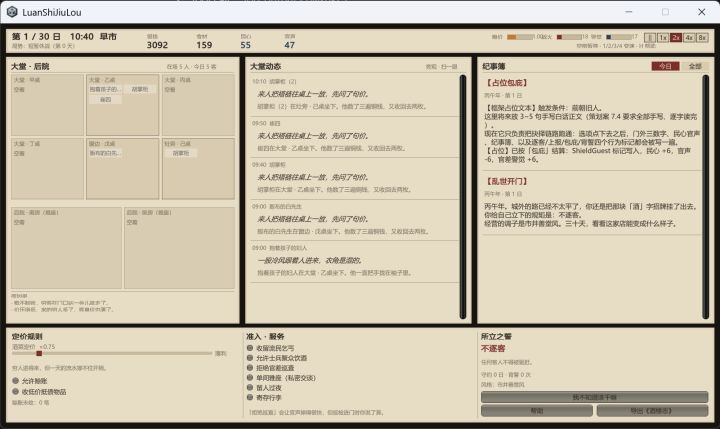Click the 【乱世开门】 journal heading
The width and height of the screenshot is (720, 429).
pos(507,181)
